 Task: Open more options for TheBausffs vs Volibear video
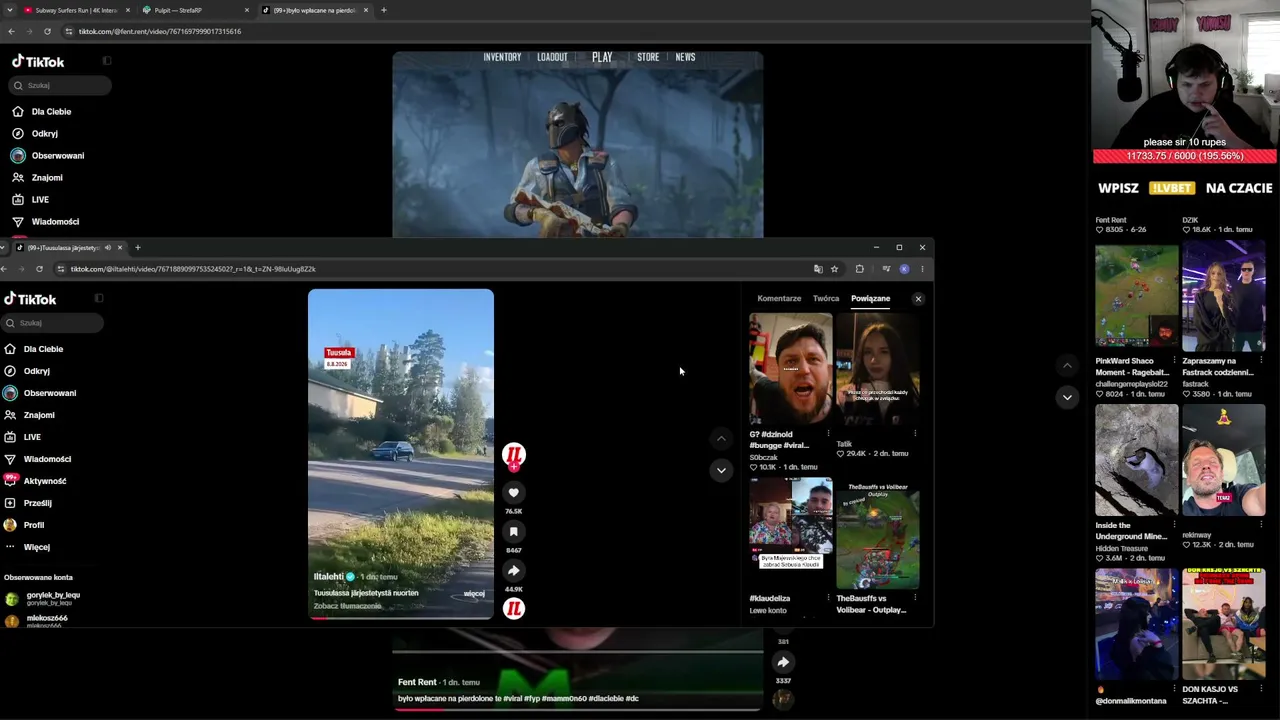pos(915,598)
